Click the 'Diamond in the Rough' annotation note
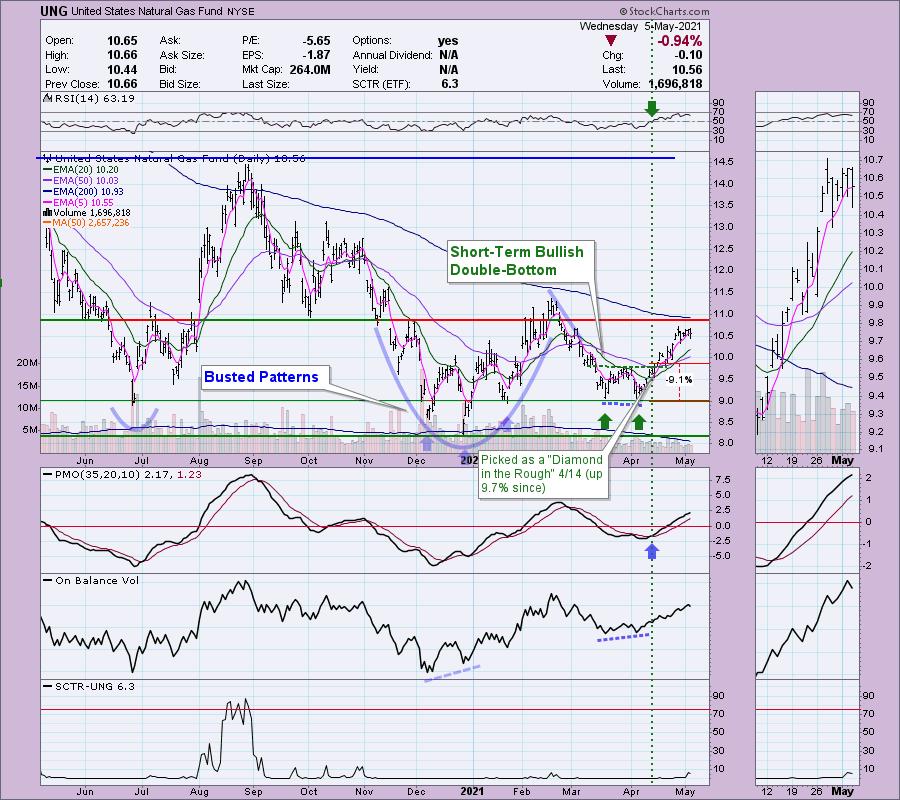The image size is (900, 800). (542, 474)
